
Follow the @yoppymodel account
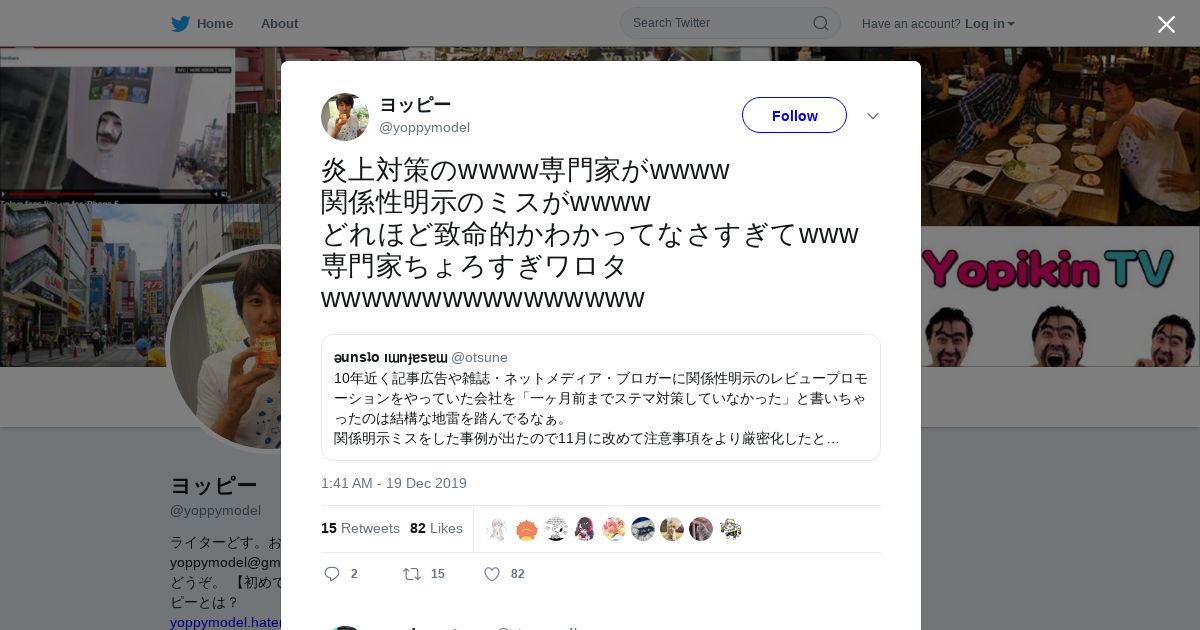tap(794, 115)
